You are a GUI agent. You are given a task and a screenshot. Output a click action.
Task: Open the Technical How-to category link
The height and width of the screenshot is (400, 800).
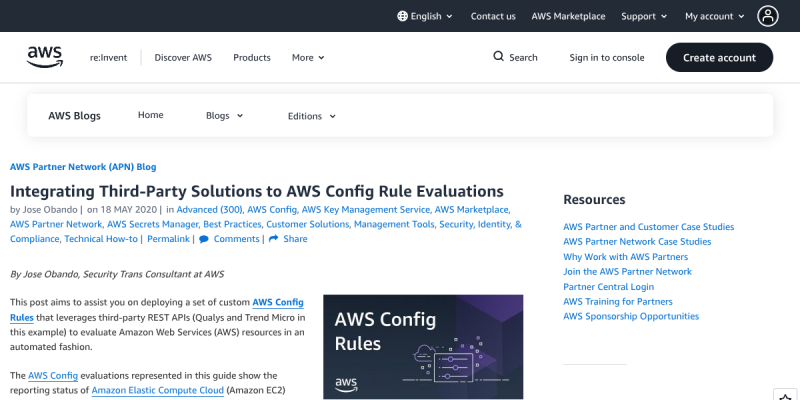[x=101, y=239]
